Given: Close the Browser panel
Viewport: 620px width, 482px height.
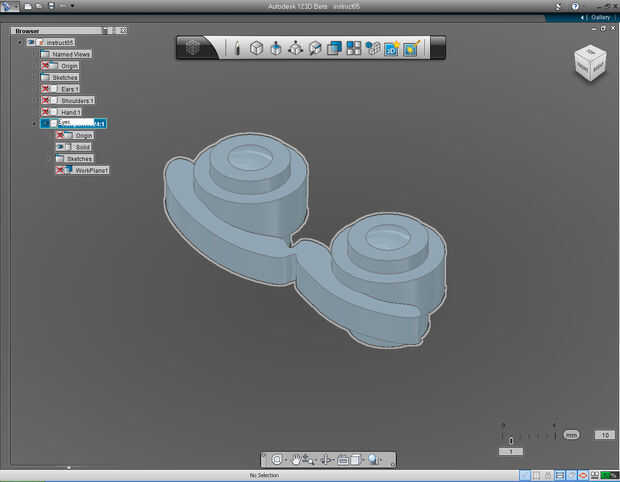Looking at the screenshot, I should 123,30.
